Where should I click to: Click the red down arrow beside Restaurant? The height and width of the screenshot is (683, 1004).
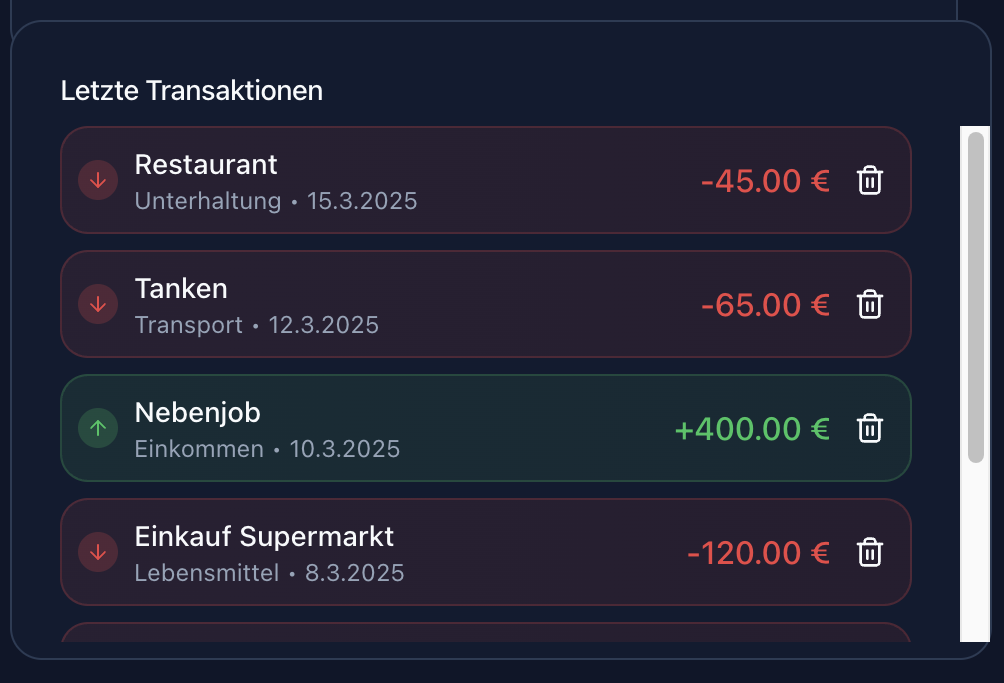(98, 181)
